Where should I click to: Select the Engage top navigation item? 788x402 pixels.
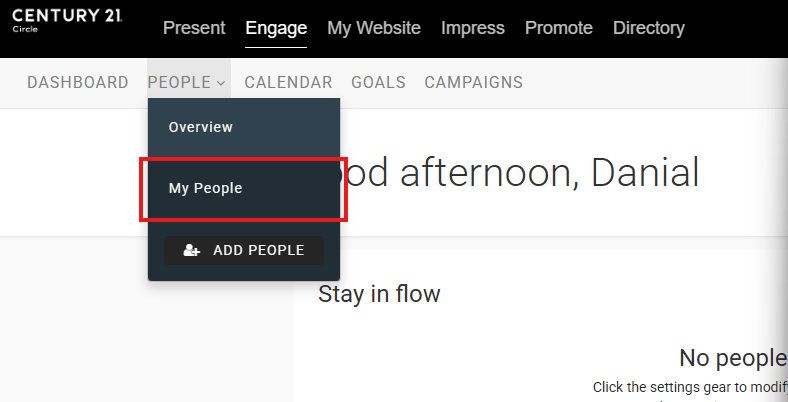pyautogui.click(x=276, y=28)
